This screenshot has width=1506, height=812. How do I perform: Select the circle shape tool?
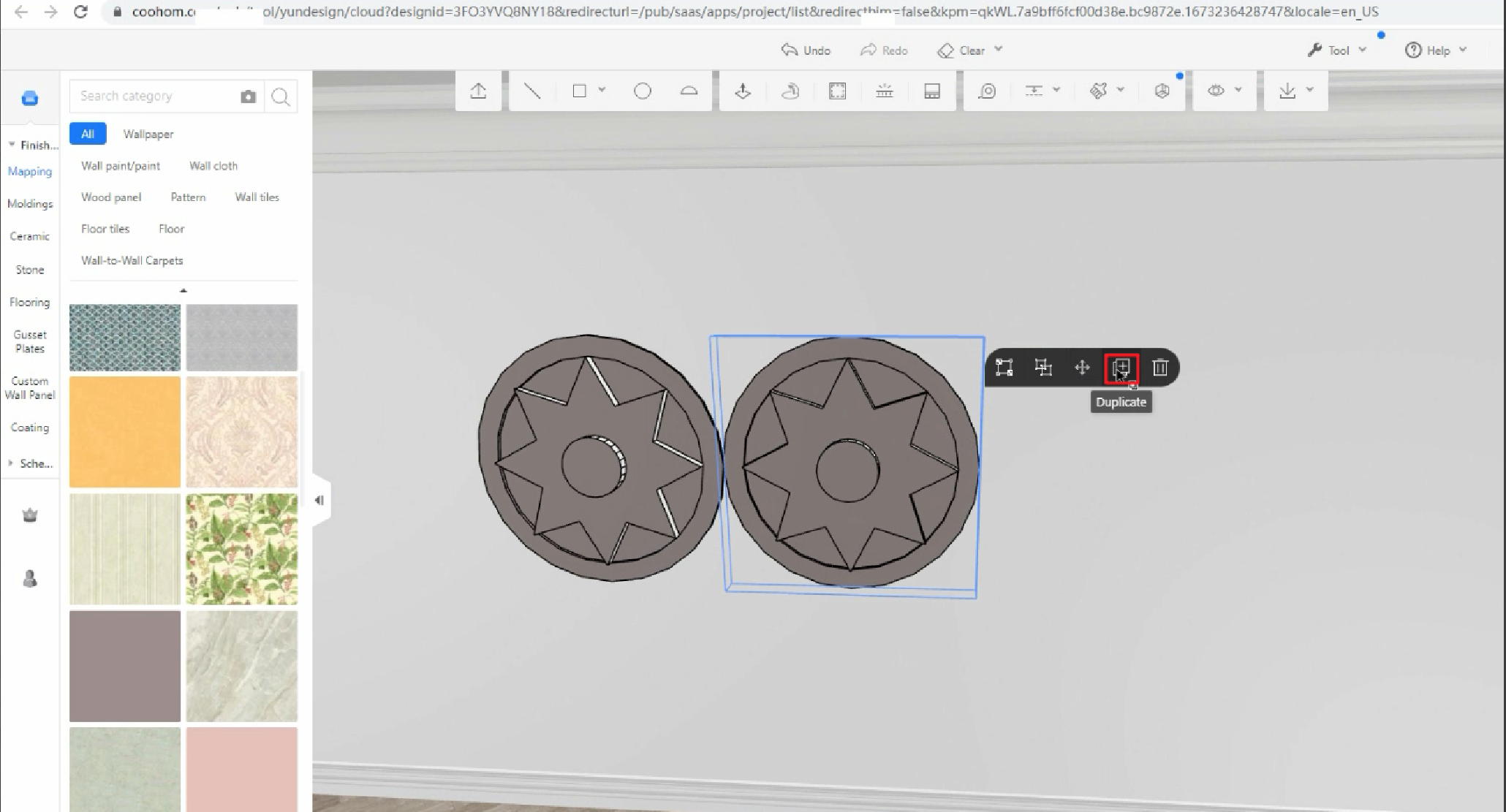(x=642, y=91)
